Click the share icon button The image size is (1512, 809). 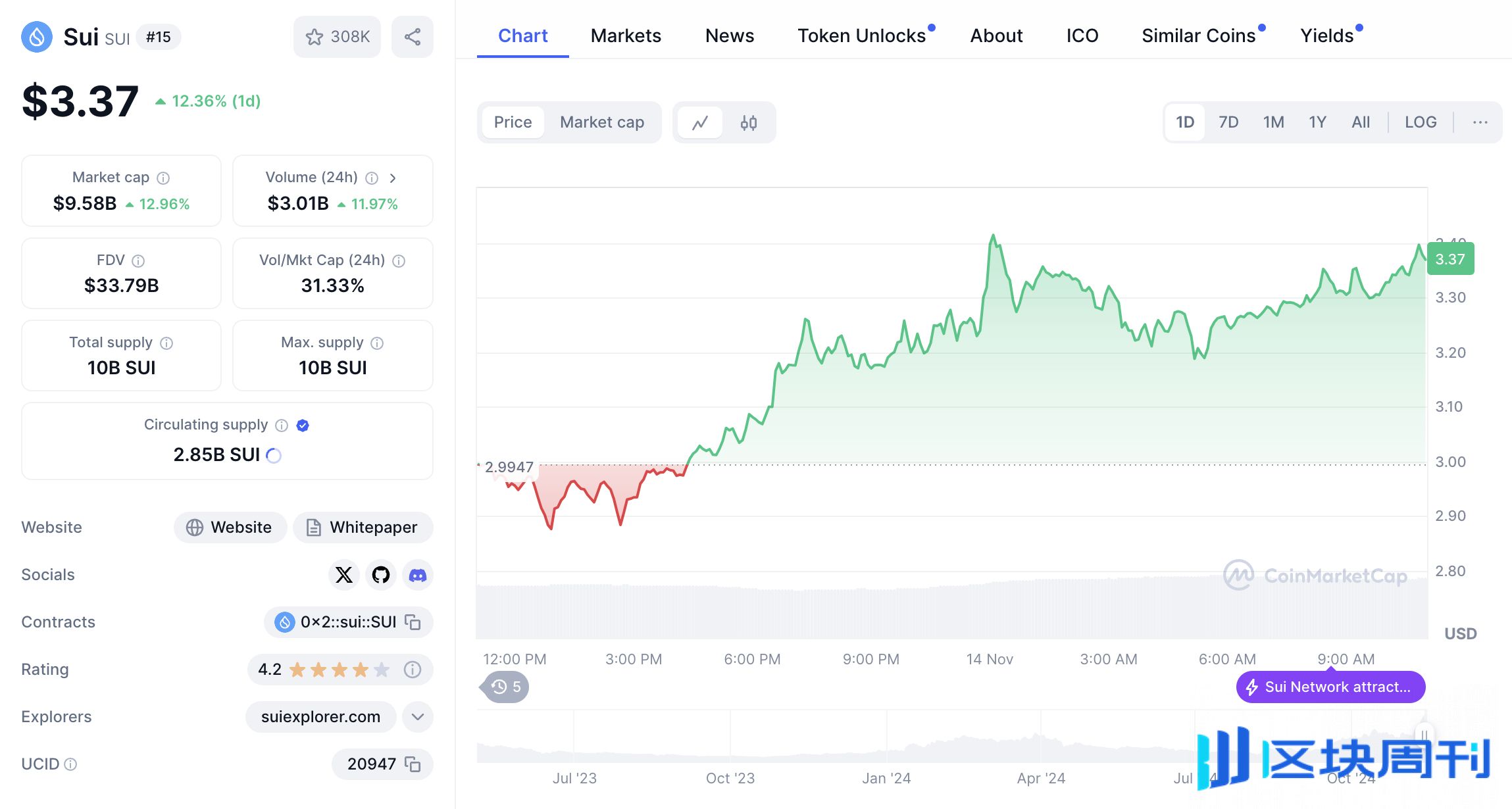(413, 37)
